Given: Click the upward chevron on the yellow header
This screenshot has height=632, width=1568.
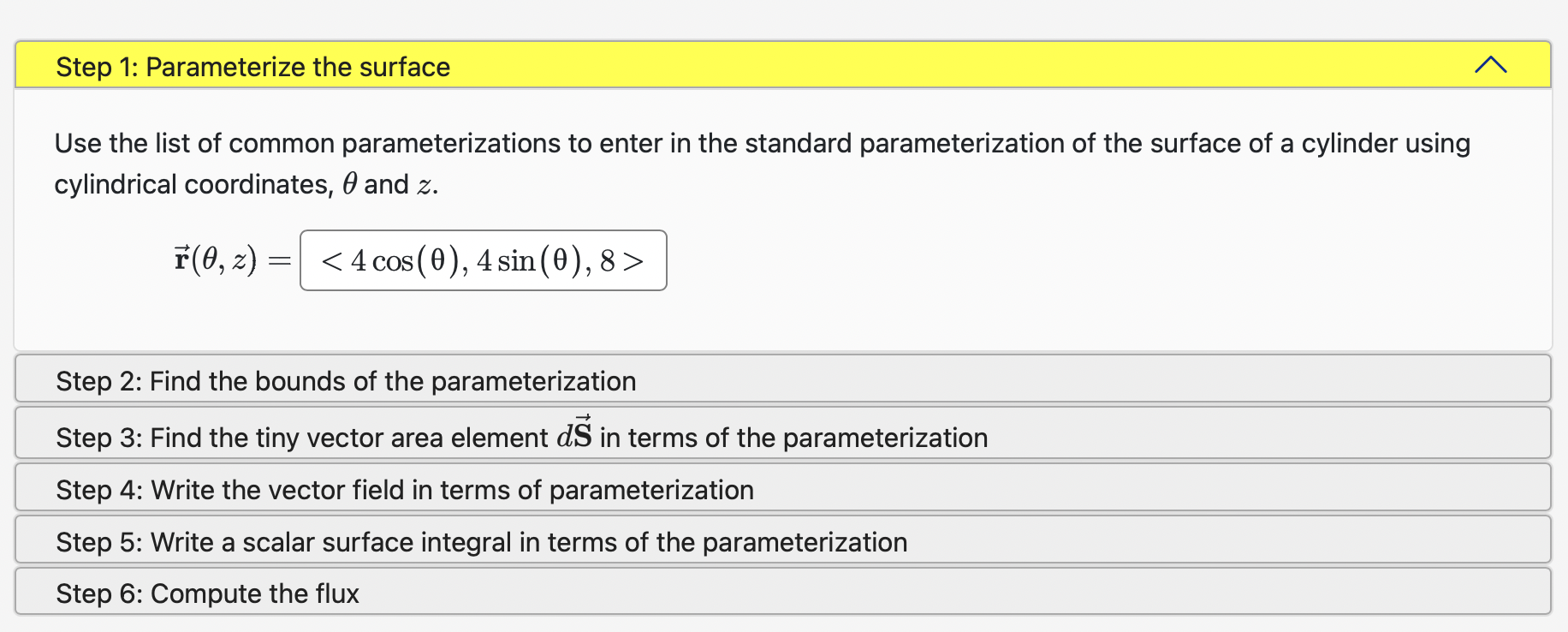Looking at the screenshot, I should pyautogui.click(x=1490, y=64).
